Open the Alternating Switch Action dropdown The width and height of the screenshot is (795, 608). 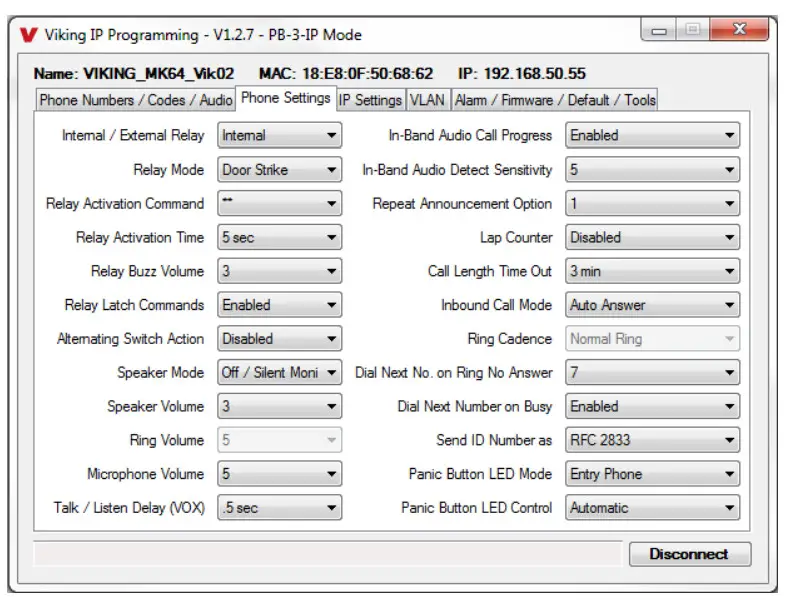pos(279,339)
